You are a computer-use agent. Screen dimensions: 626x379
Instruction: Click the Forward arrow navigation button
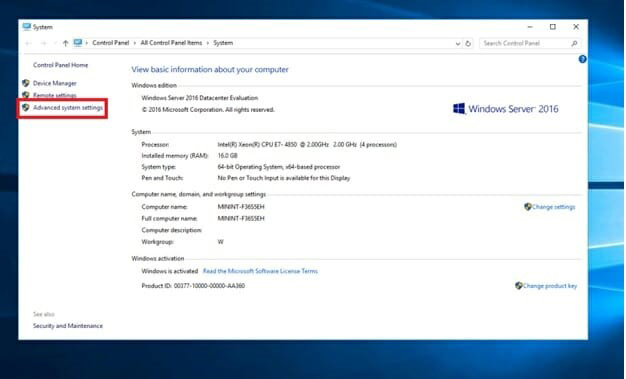(x=44, y=43)
